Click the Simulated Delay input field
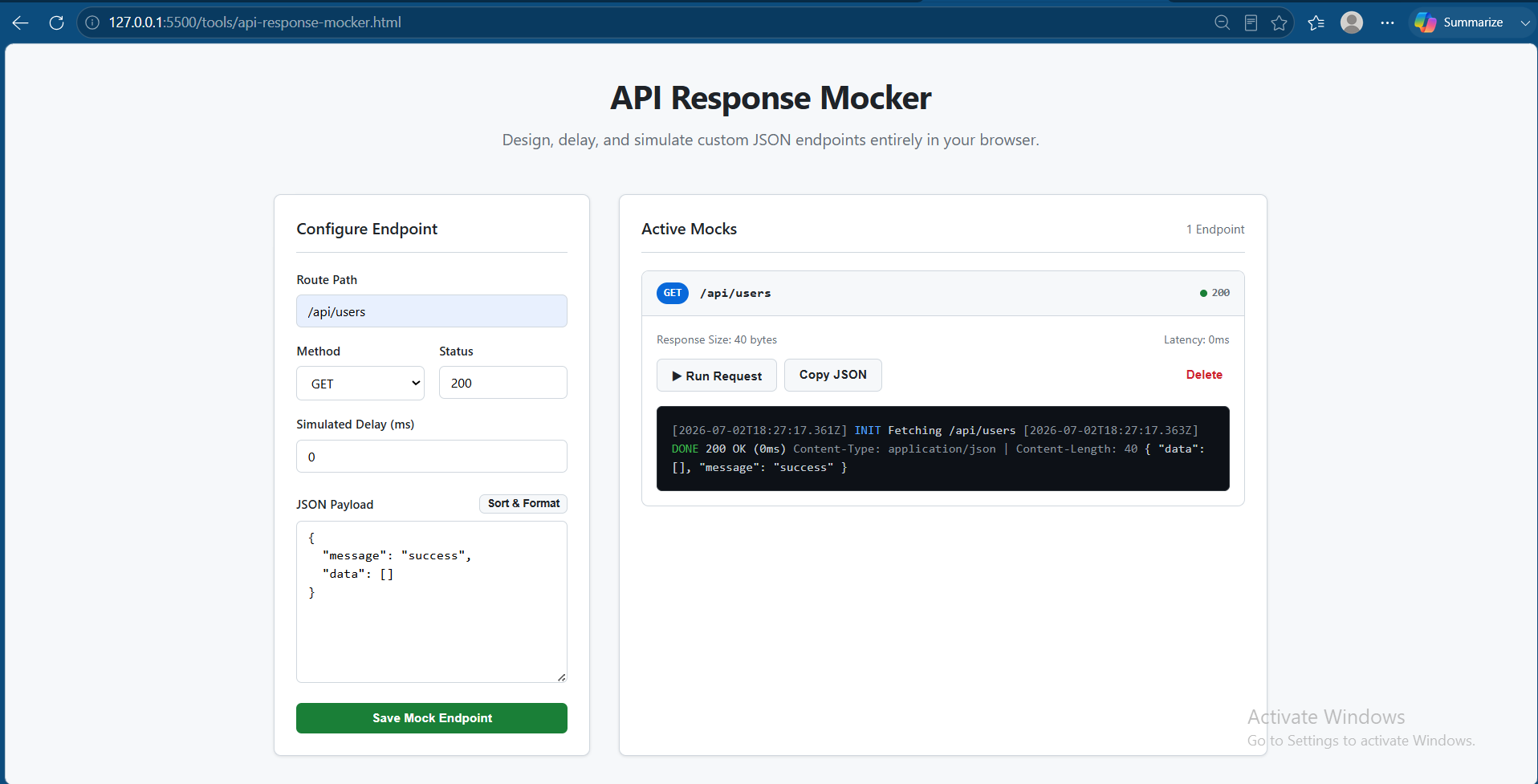The height and width of the screenshot is (784, 1538). coord(432,457)
